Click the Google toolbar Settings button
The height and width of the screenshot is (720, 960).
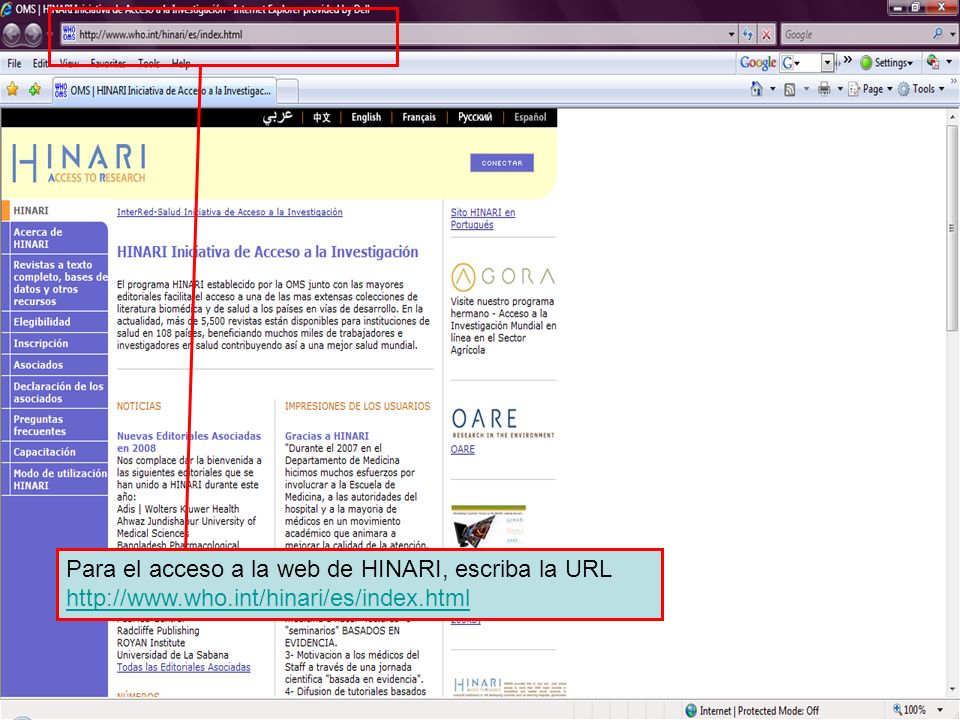(887, 62)
